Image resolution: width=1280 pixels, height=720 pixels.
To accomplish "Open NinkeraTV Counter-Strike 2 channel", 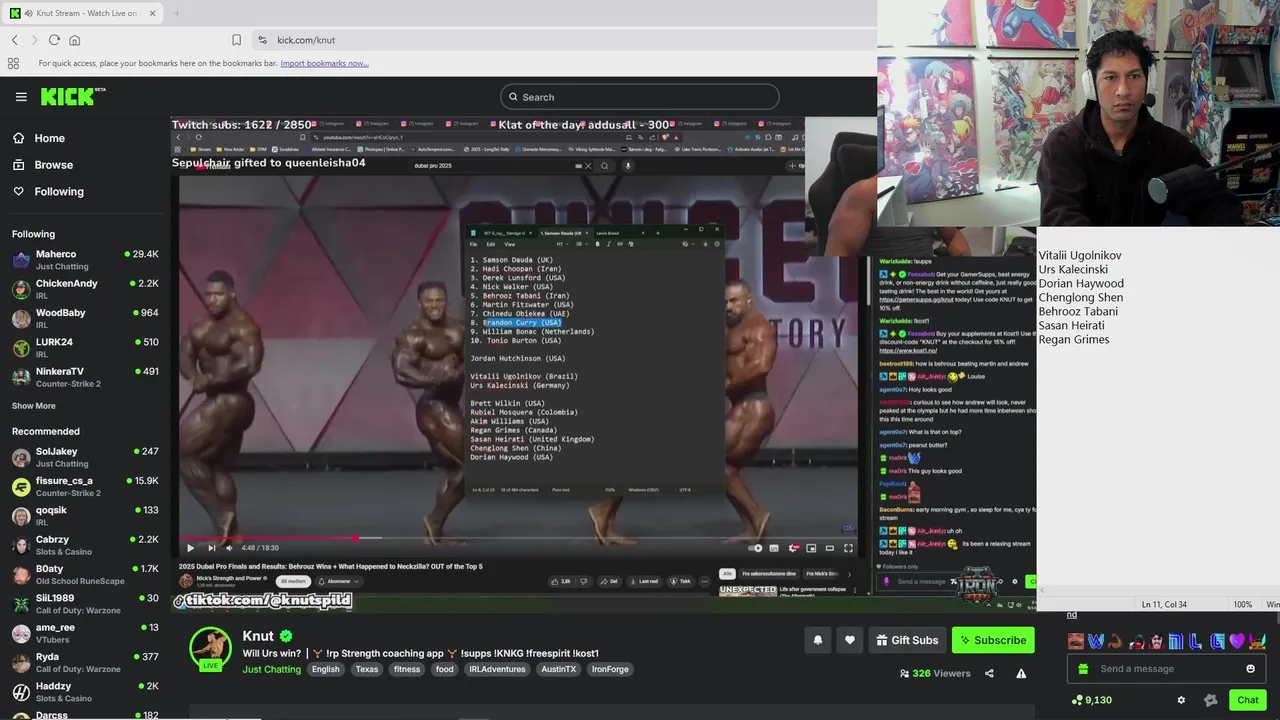I will [x=85, y=377].
